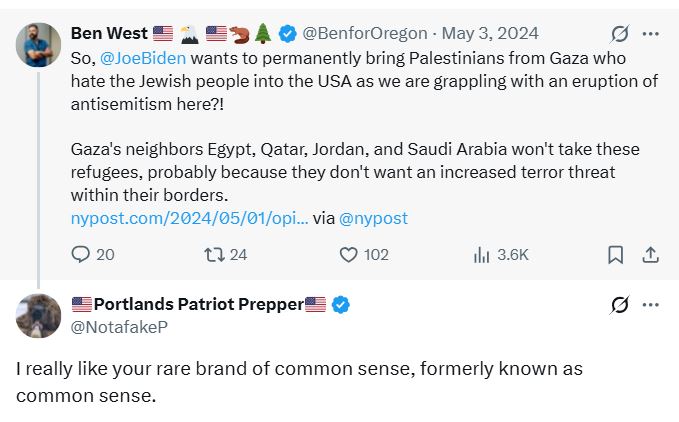The height and width of the screenshot is (422, 679).
Task: Reply to Ben West's tweet
Action: [x=81, y=255]
